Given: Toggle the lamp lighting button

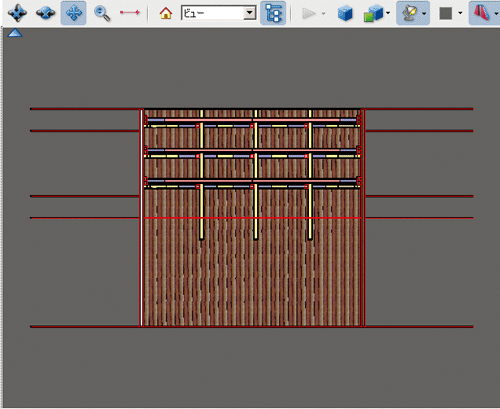Looking at the screenshot, I should click(x=409, y=13).
